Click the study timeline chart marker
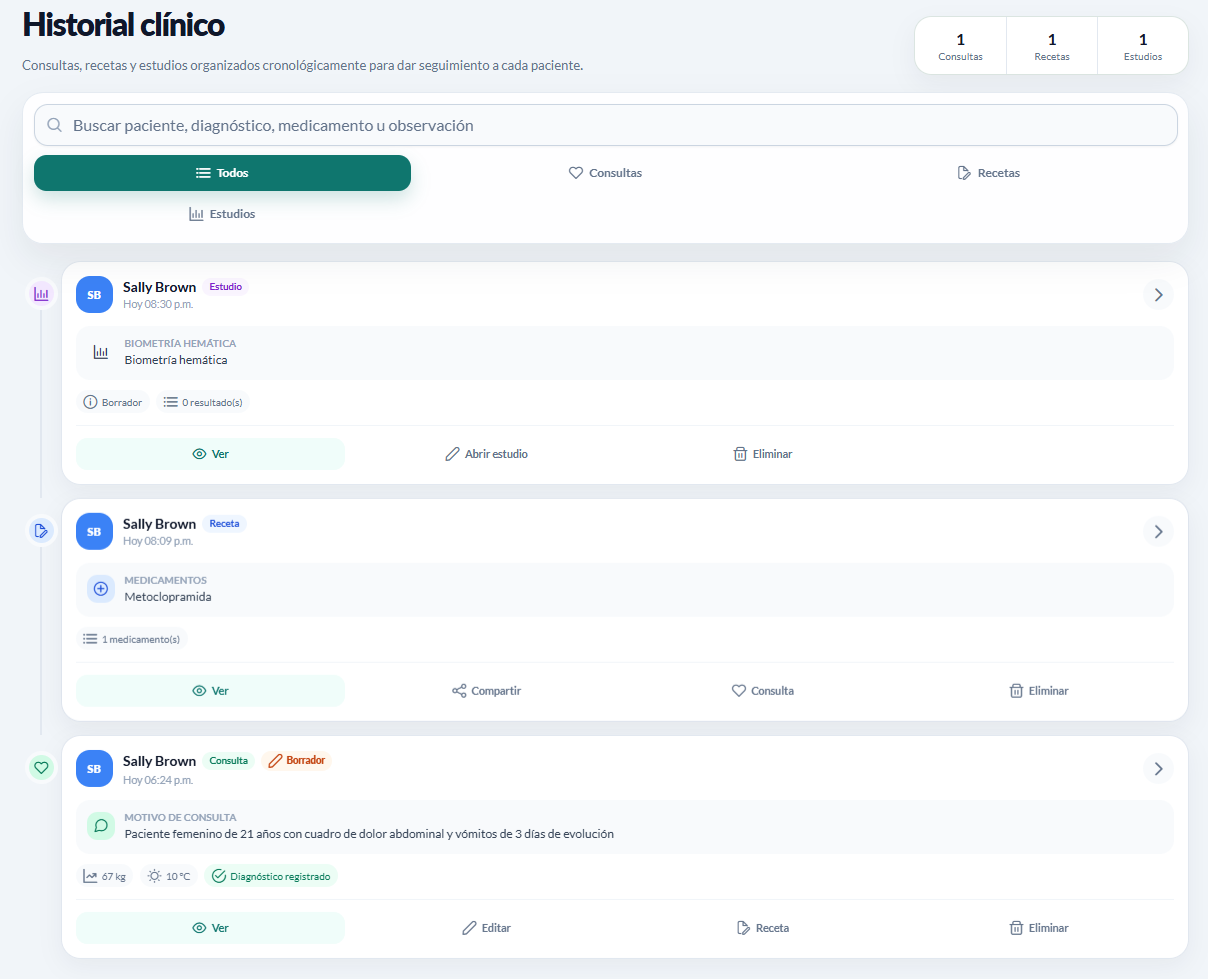This screenshot has width=1208, height=979. coord(41,294)
